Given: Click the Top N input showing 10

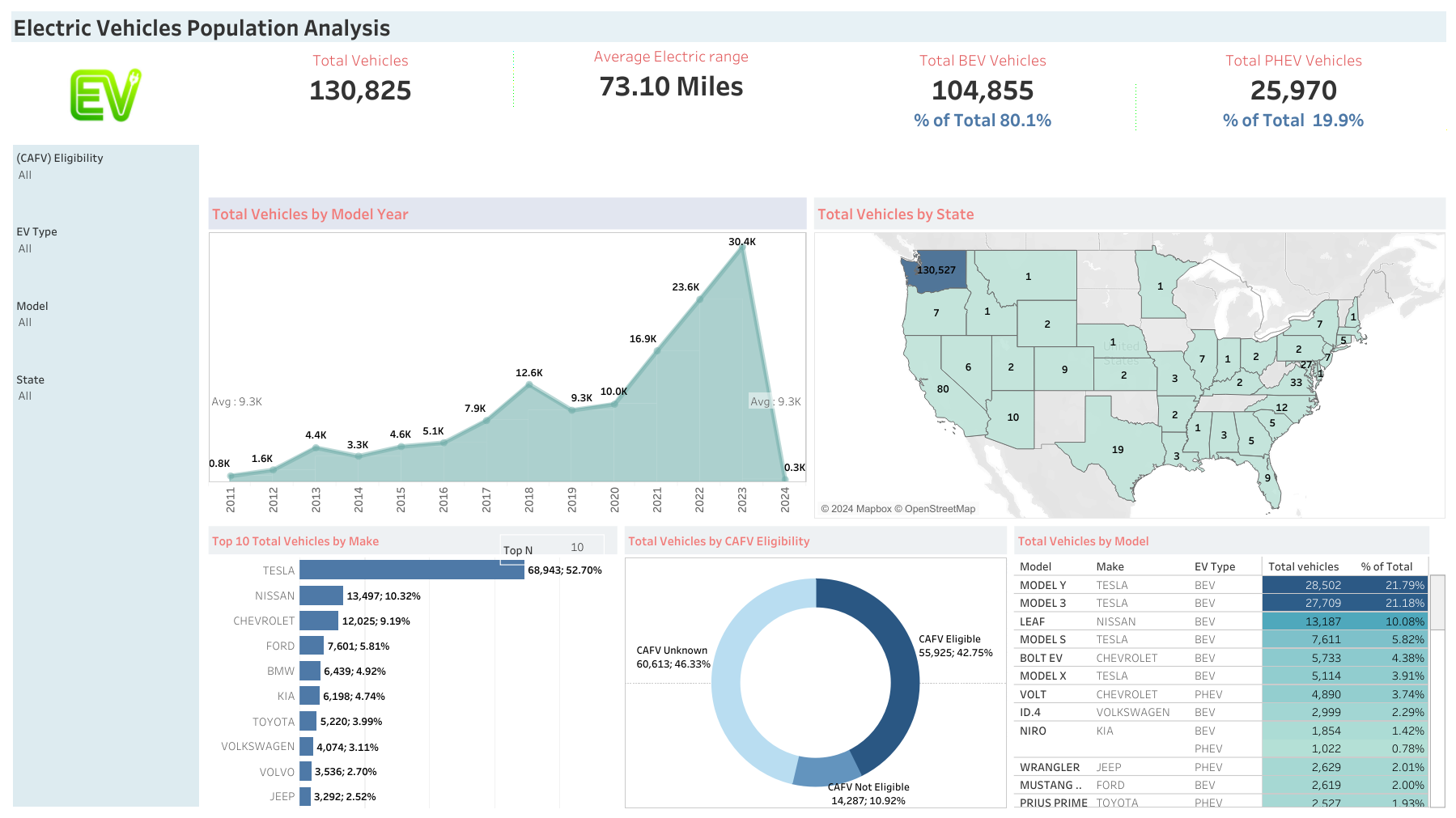Looking at the screenshot, I should coord(576,548).
